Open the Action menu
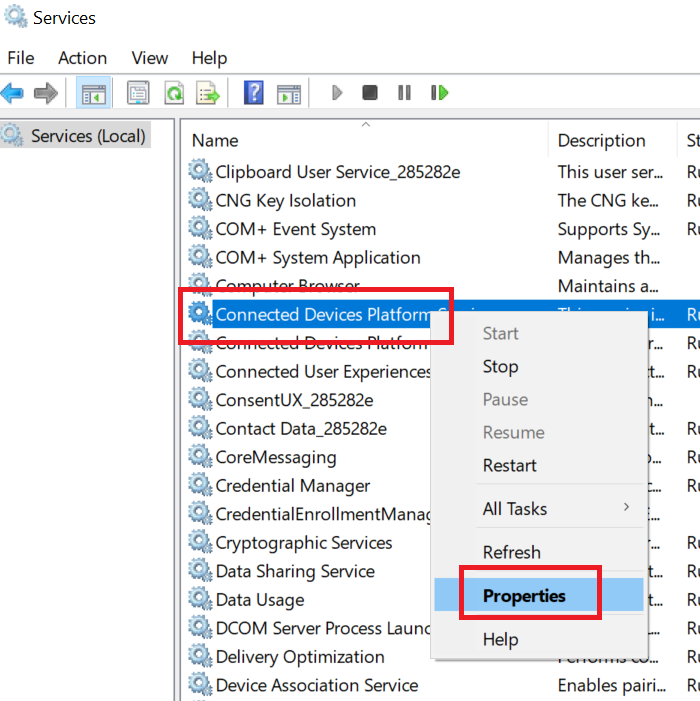This screenshot has width=700, height=701. click(82, 58)
